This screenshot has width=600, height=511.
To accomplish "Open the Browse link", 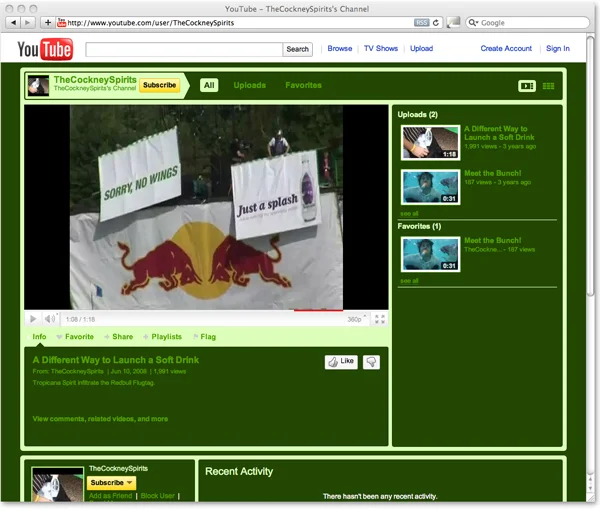I will tap(340, 49).
